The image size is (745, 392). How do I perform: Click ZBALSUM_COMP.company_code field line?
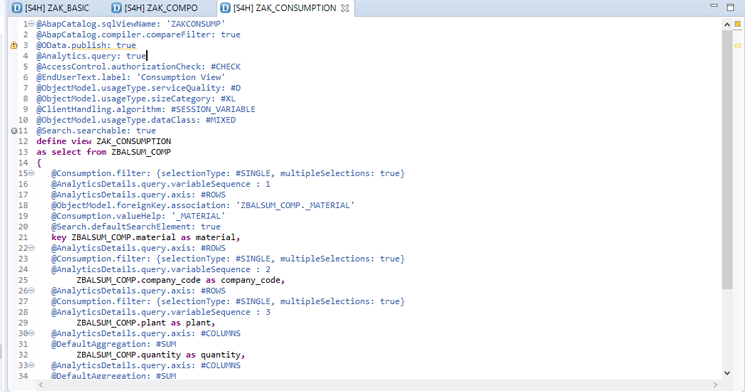pyautogui.click(x=181, y=280)
